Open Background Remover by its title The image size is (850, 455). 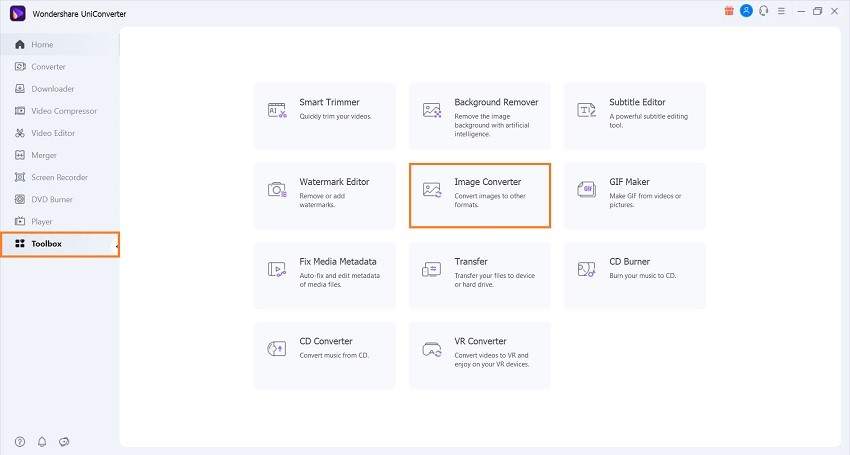pos(497,102)
